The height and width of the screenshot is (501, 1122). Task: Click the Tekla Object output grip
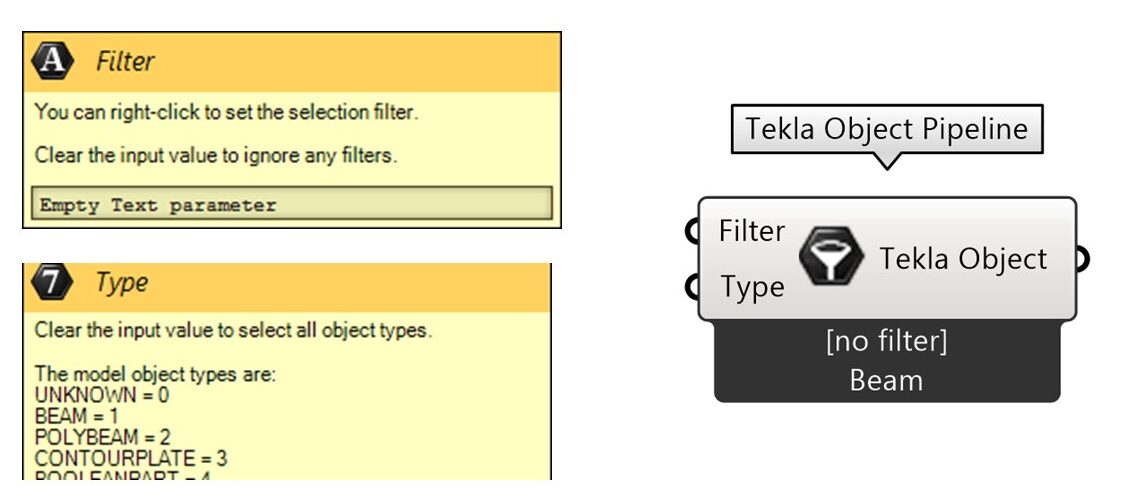1082,258
